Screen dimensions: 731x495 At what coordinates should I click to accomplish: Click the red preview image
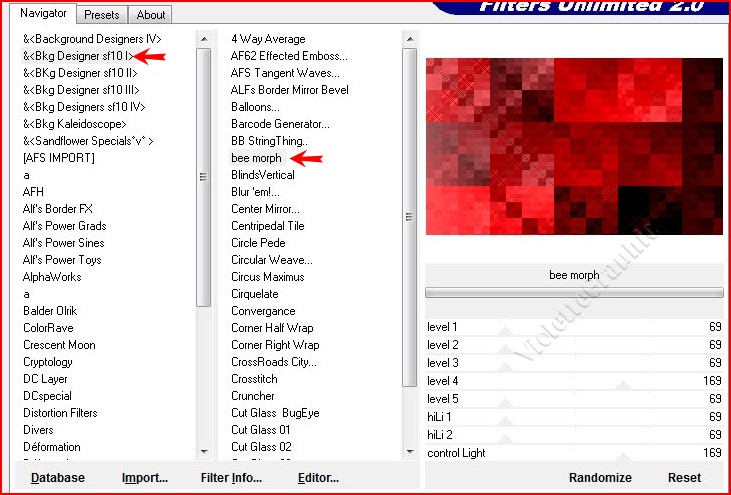coord(574,153)
